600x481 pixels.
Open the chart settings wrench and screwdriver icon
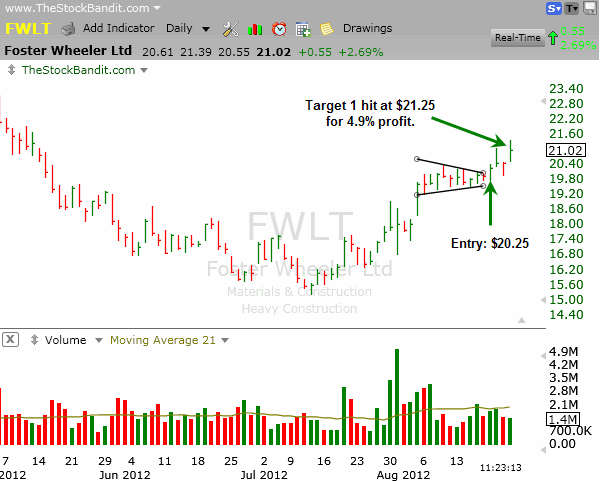pyautogui.click(x=230, y=29)
